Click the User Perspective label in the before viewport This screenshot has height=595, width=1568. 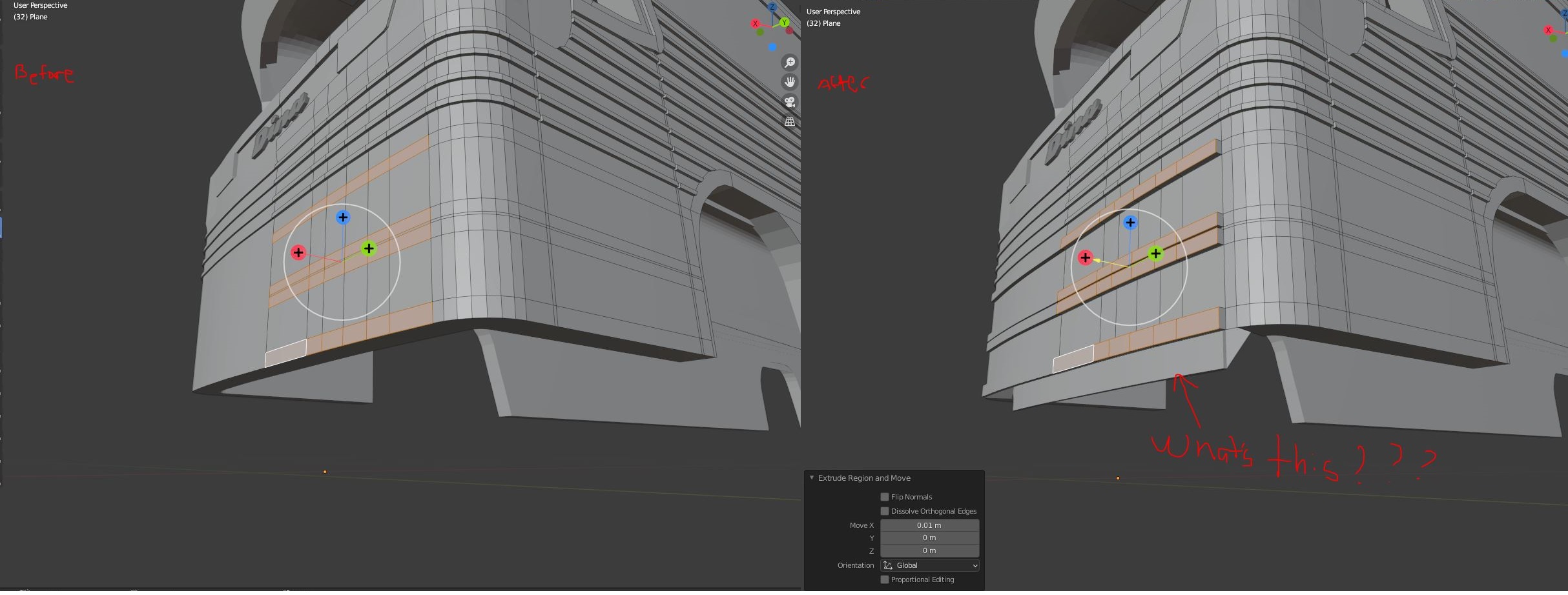[40, 5]
